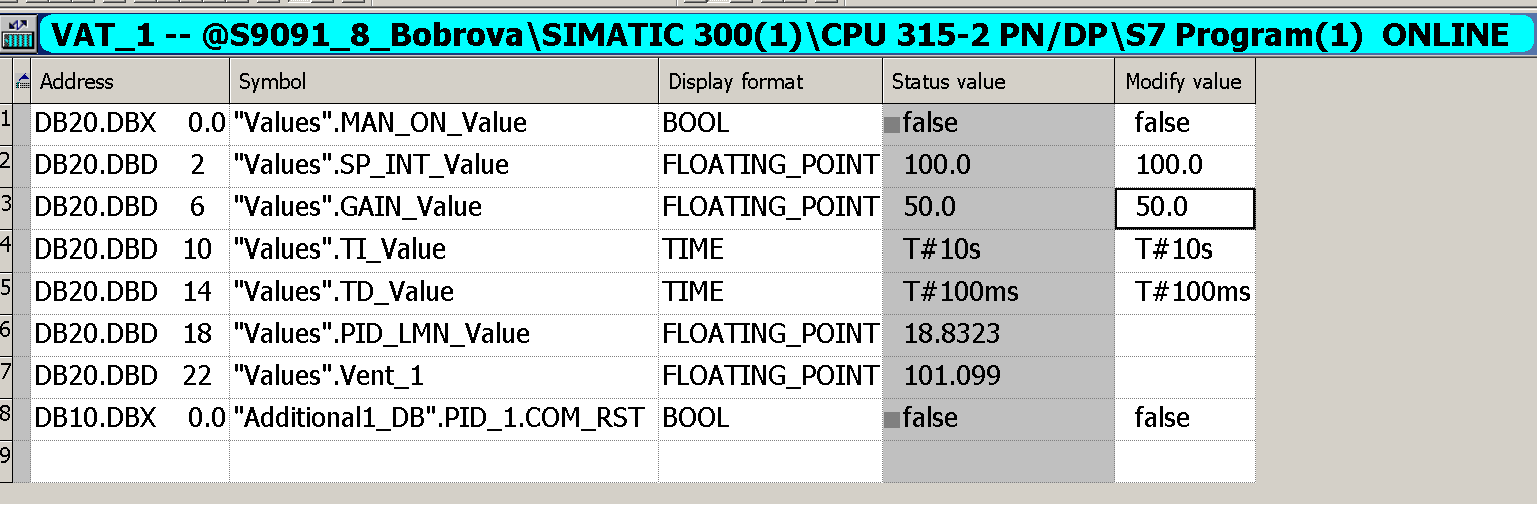
Task: Select row number 6 header for PID_LMN_Value
Action: click(7, 333)
